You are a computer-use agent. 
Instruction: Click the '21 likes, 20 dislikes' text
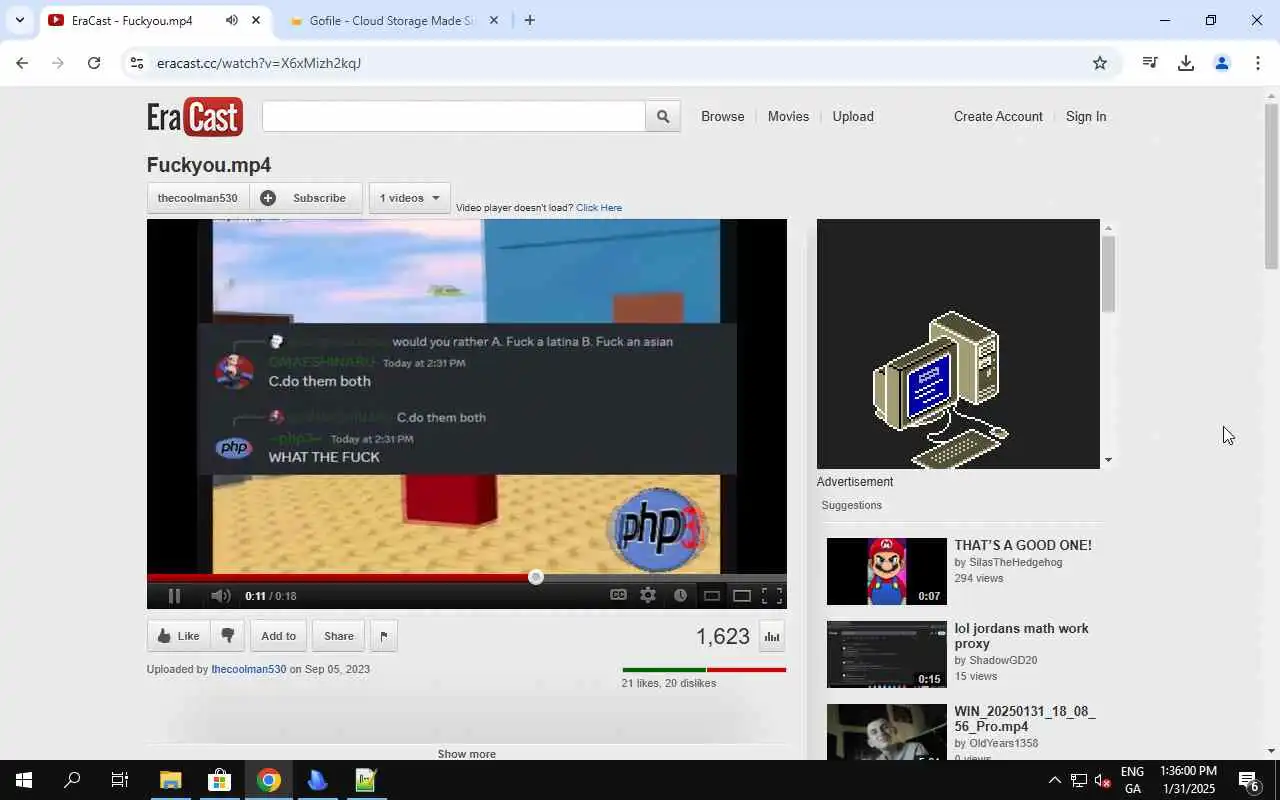[668, 683]
